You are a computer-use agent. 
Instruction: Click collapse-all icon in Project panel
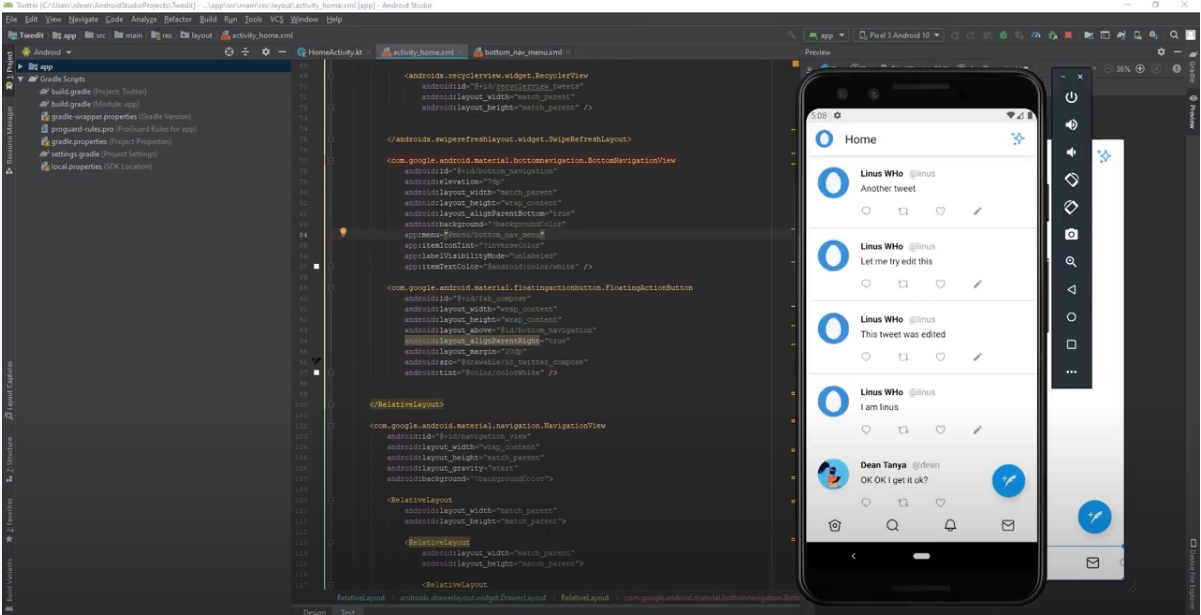tap(245, 52)
